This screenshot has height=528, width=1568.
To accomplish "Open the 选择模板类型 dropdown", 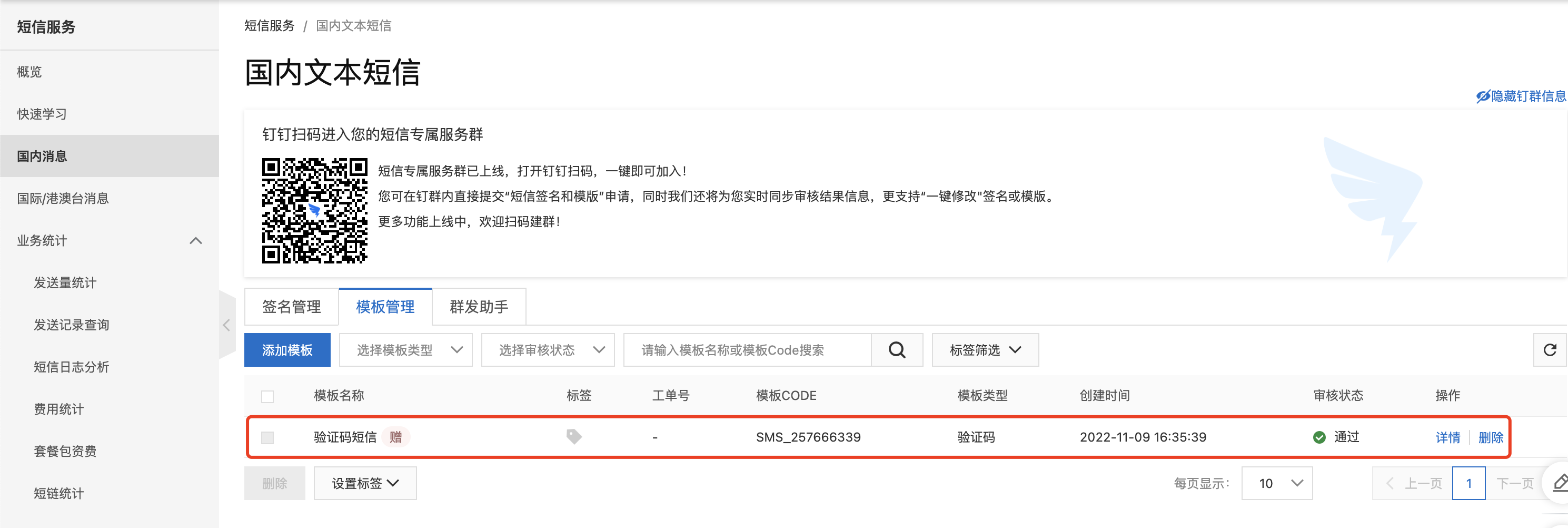I will (405, 349).
